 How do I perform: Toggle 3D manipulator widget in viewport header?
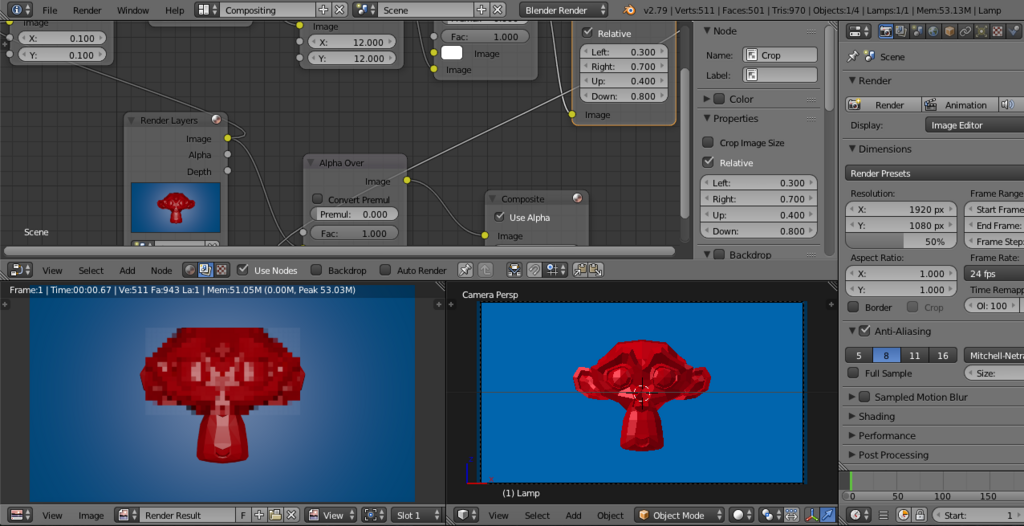[812, 515]
